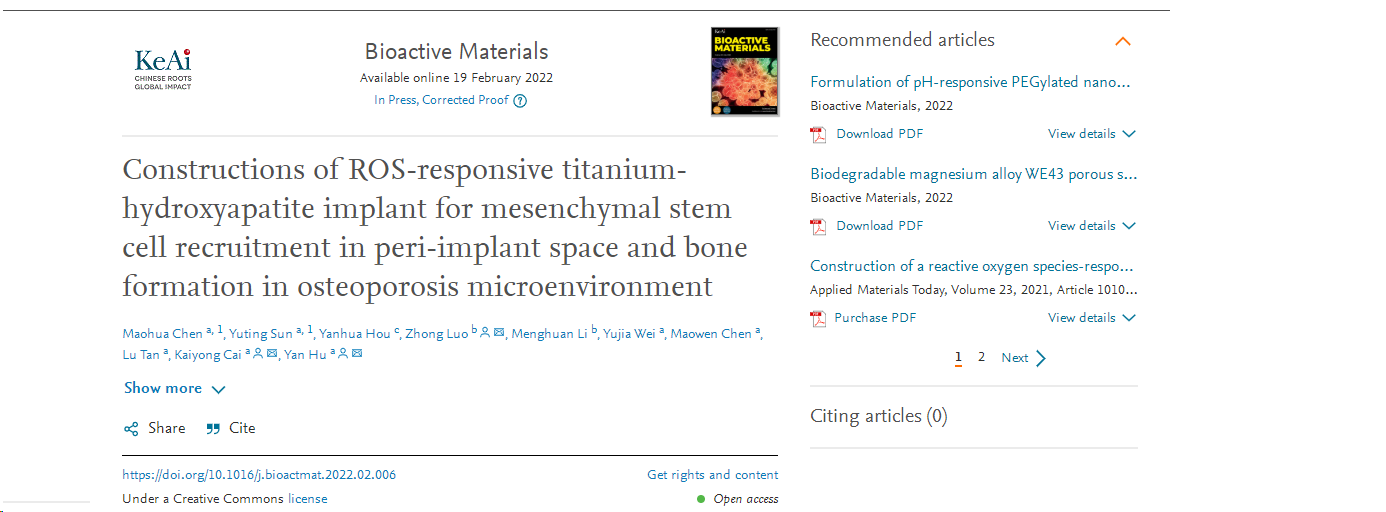Expand View details for the first recommended article
Screen dimensions: 1386x512
point(1091,134)
